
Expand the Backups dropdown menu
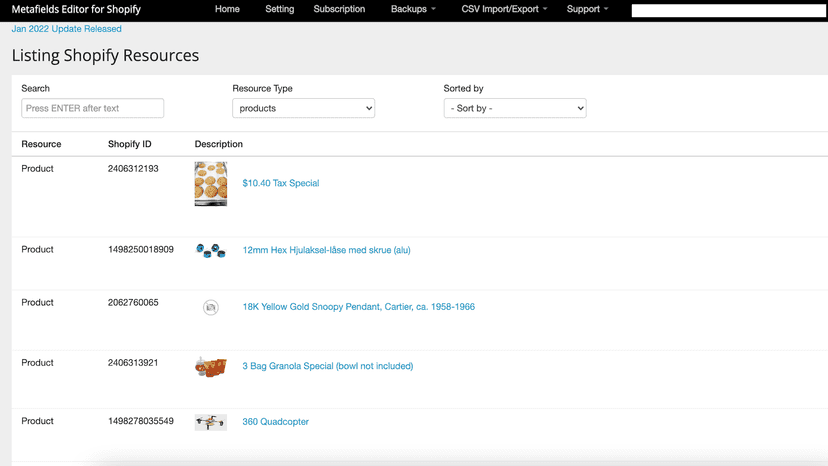(x=413, y=9)
